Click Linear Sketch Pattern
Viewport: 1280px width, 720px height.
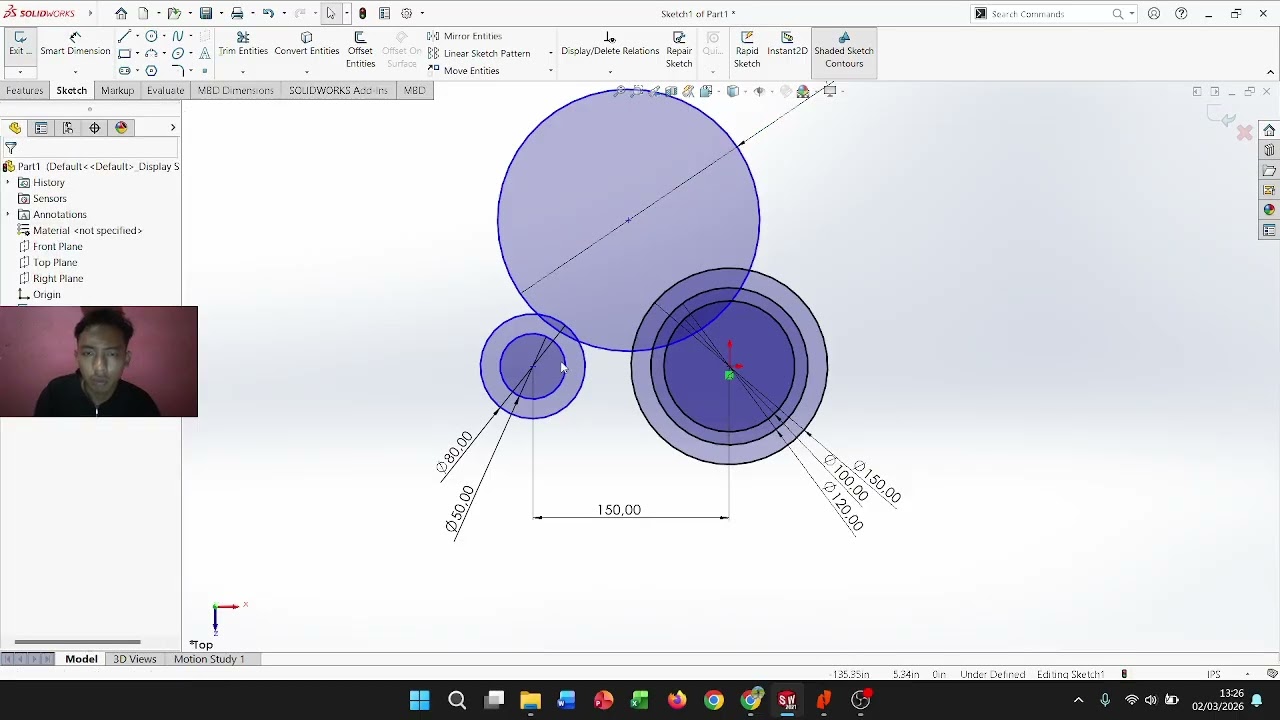point(479,54)
